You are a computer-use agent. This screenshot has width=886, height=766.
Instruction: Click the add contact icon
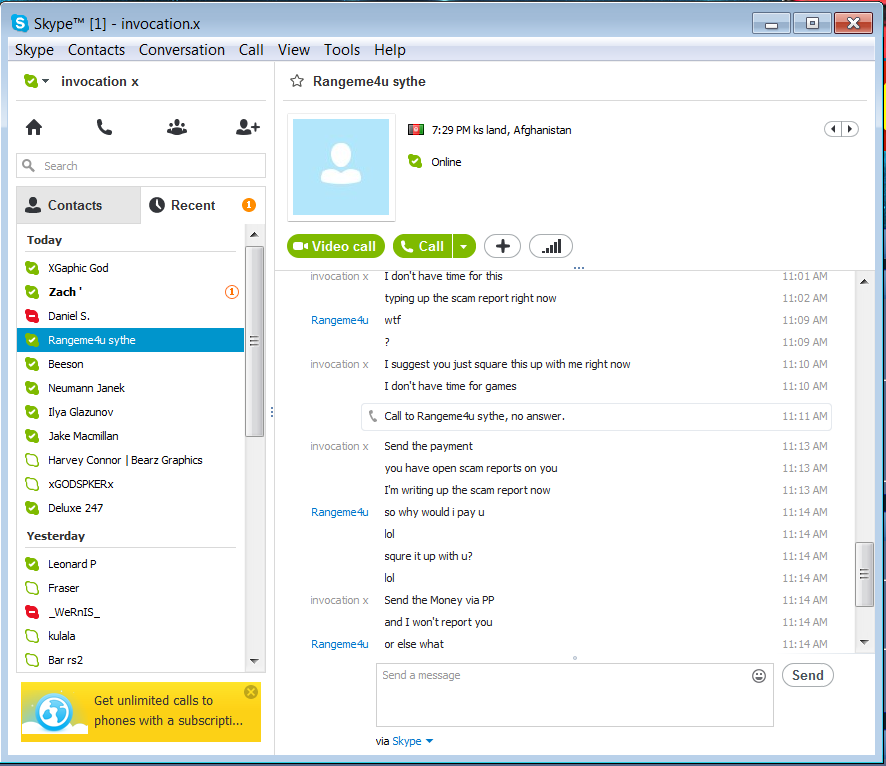point(247,127)
